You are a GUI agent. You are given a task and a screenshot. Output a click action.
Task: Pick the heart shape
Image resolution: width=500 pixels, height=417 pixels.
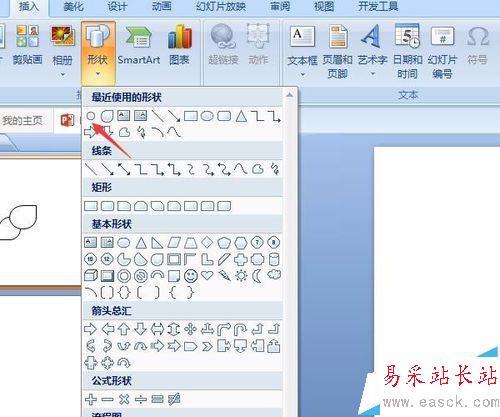(x=207, y=276)
